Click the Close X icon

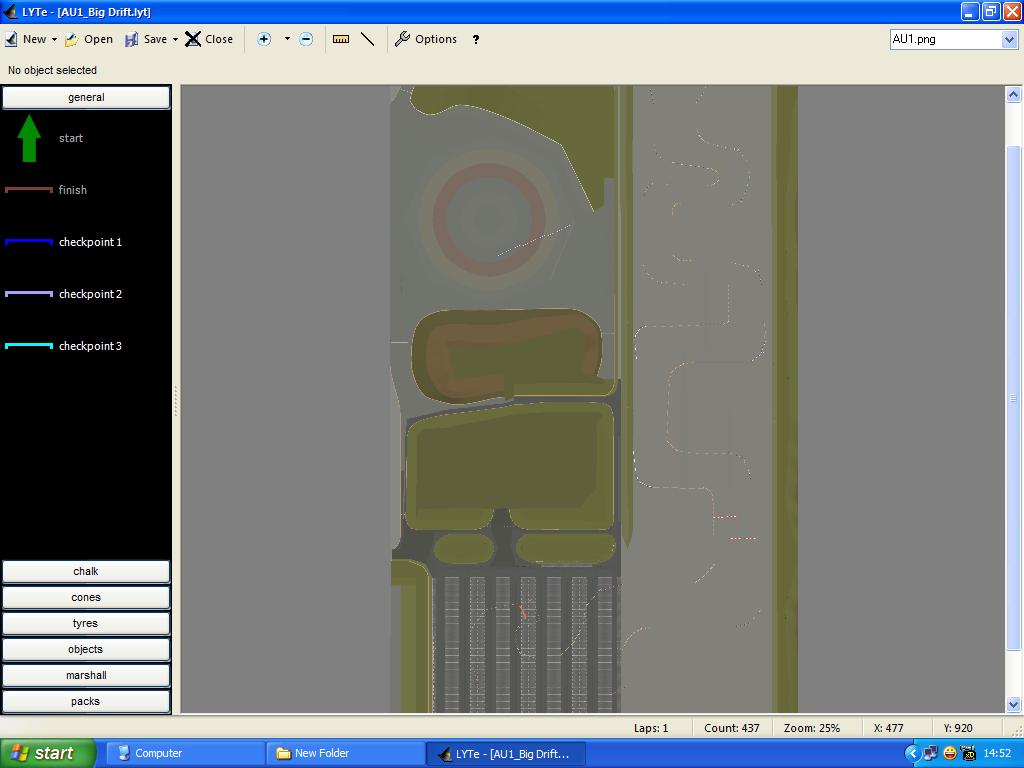(x=193, y=39)
